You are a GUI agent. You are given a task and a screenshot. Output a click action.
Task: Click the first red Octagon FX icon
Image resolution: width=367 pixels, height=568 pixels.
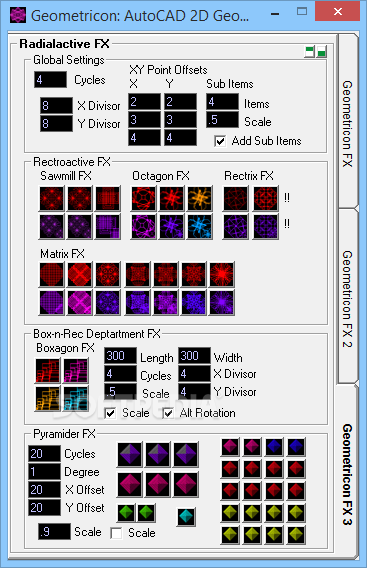143,199
